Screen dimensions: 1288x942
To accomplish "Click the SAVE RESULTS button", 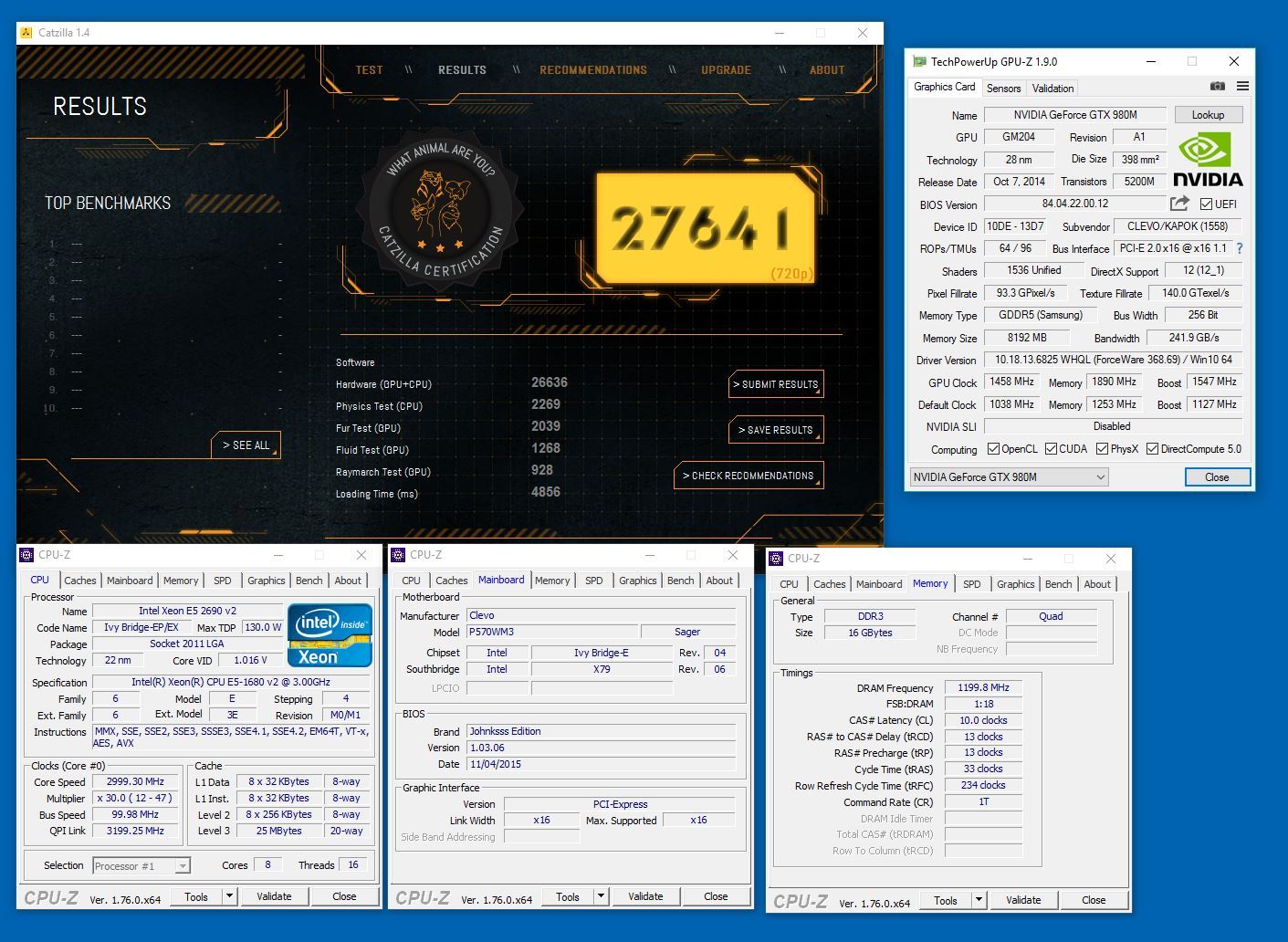I will [x=776, y=430].
